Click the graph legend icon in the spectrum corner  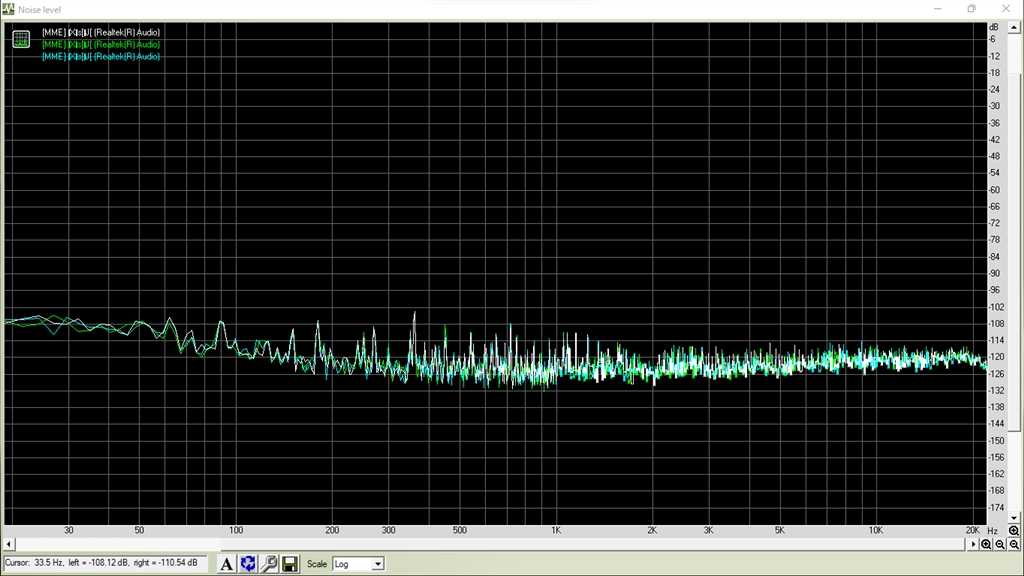coord(21,39)
